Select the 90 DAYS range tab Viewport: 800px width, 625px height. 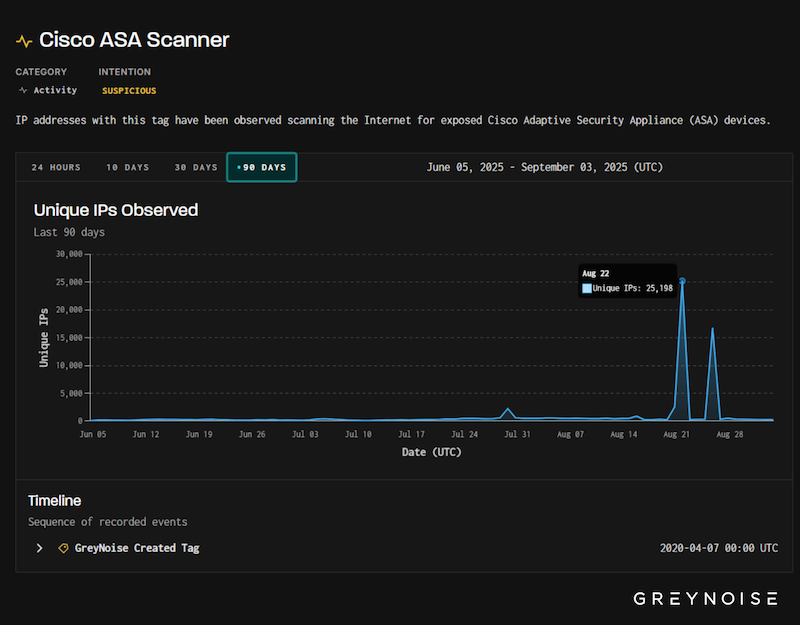(x=262, y=167)
